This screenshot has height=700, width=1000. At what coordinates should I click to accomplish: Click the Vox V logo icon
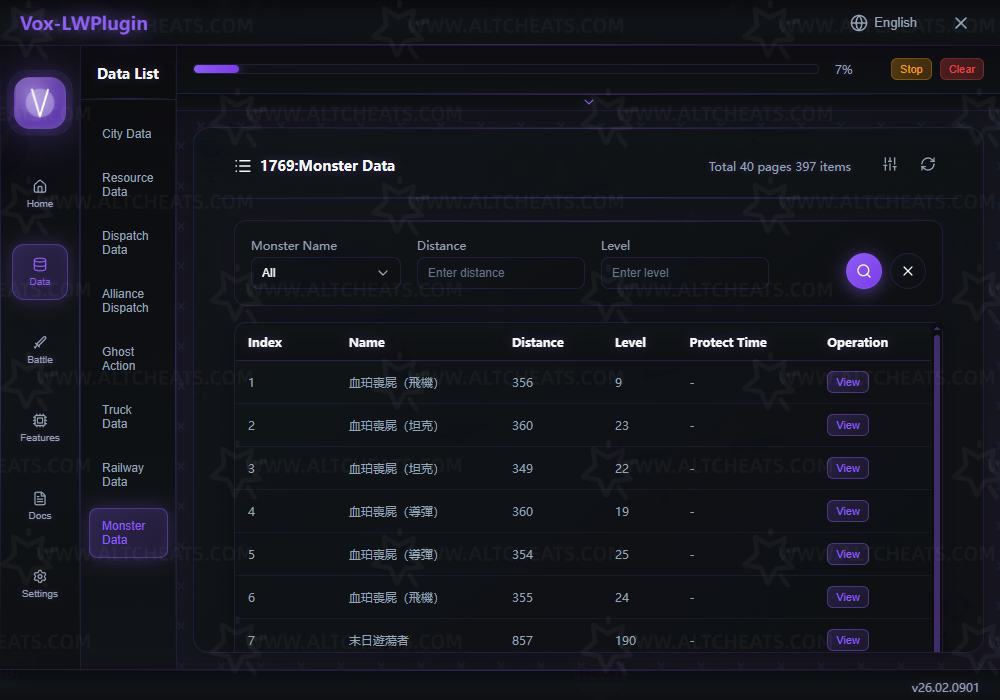pyautogui.click(x=40, y=103)
